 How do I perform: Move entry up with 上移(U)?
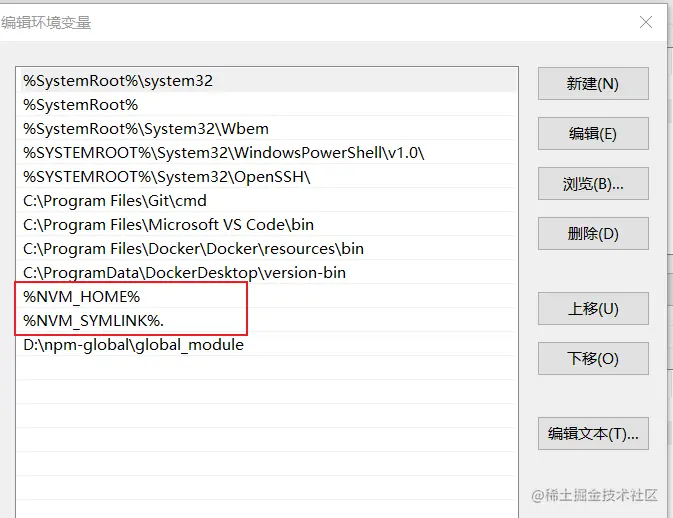coord(593,309)
